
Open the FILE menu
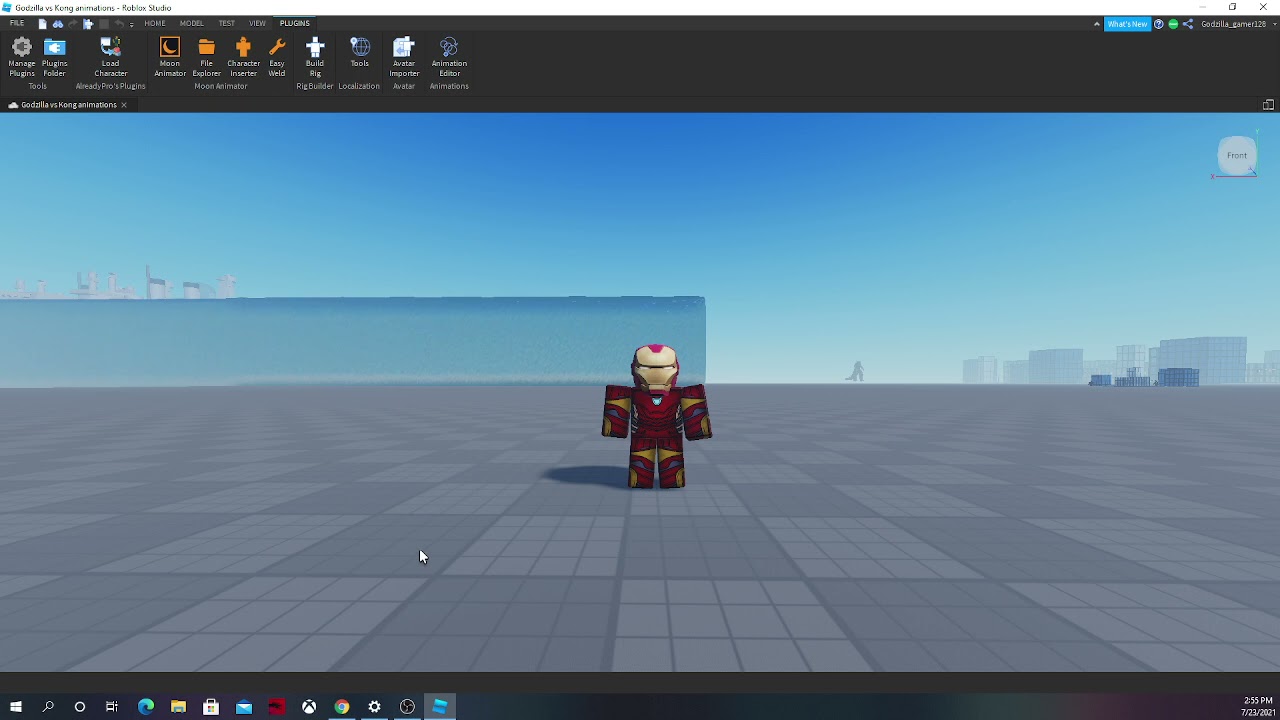[17, 23]
